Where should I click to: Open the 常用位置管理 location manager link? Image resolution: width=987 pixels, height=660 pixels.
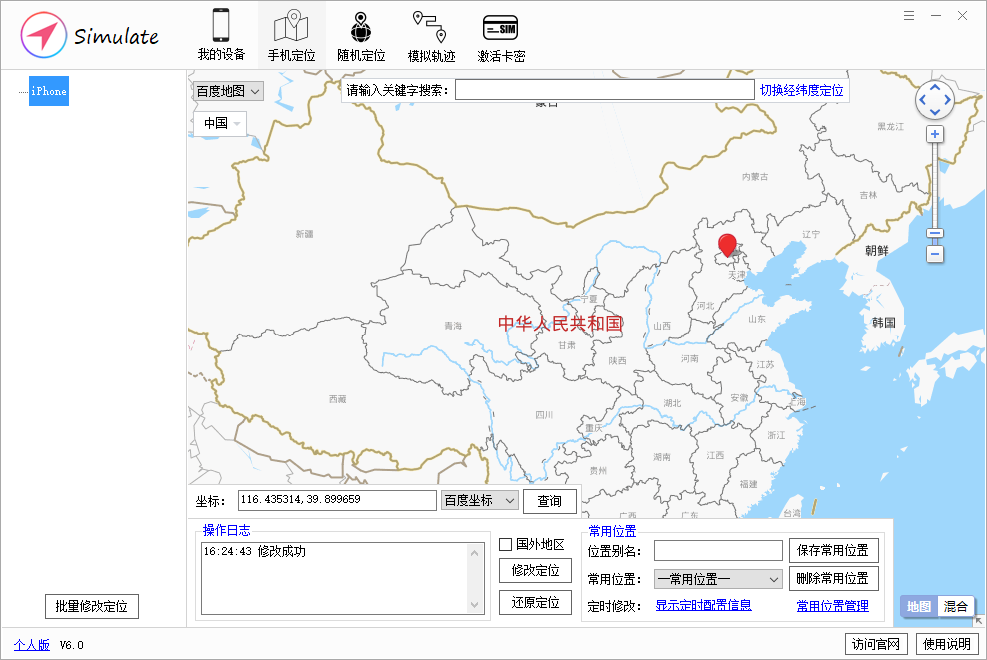(833, 607)
